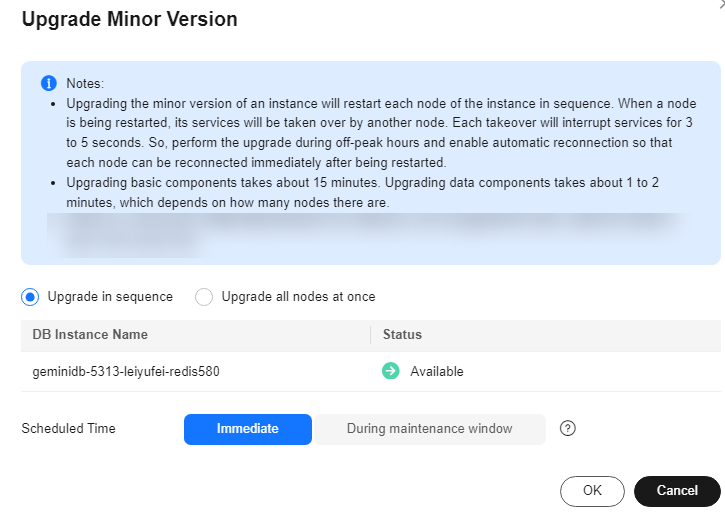
Task: Set Scheduled Time to Immediate
Action: coord(247,429)
